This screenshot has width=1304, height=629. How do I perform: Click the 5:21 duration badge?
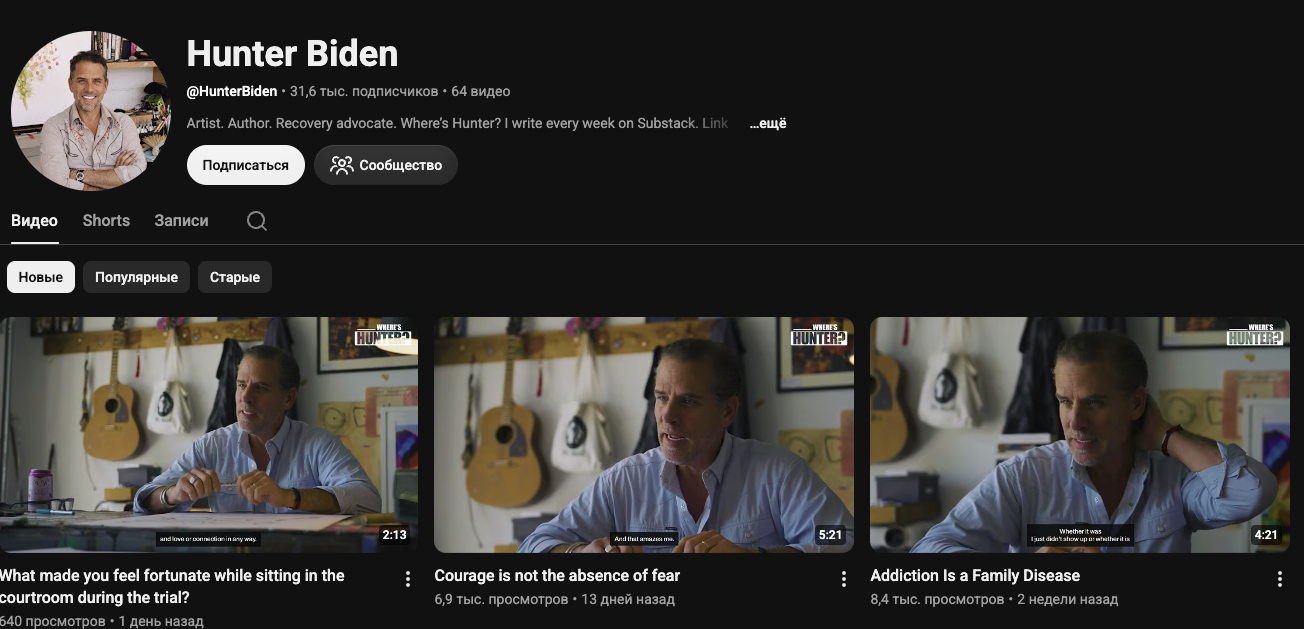(831, 535)
